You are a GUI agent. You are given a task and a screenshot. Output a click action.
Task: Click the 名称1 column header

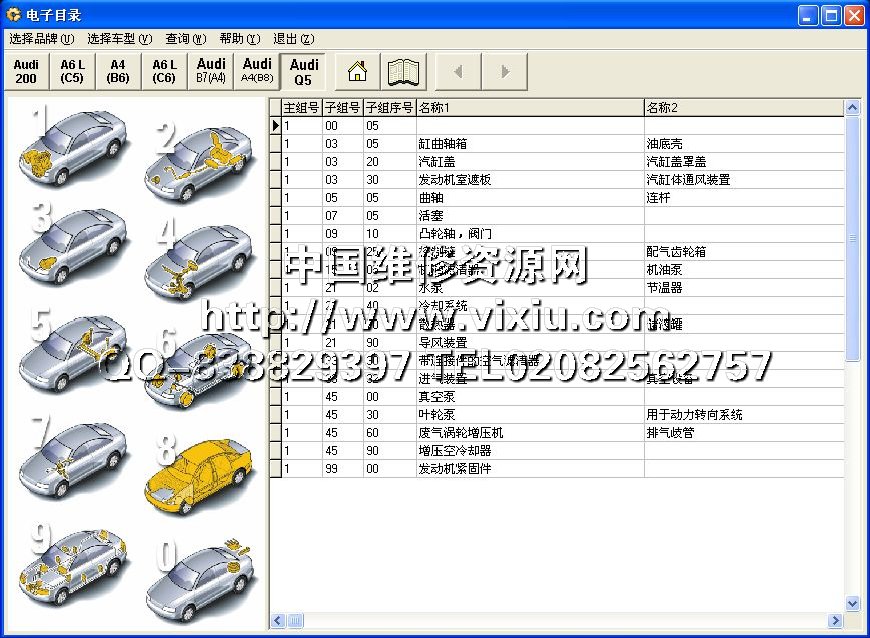[530, 107]
